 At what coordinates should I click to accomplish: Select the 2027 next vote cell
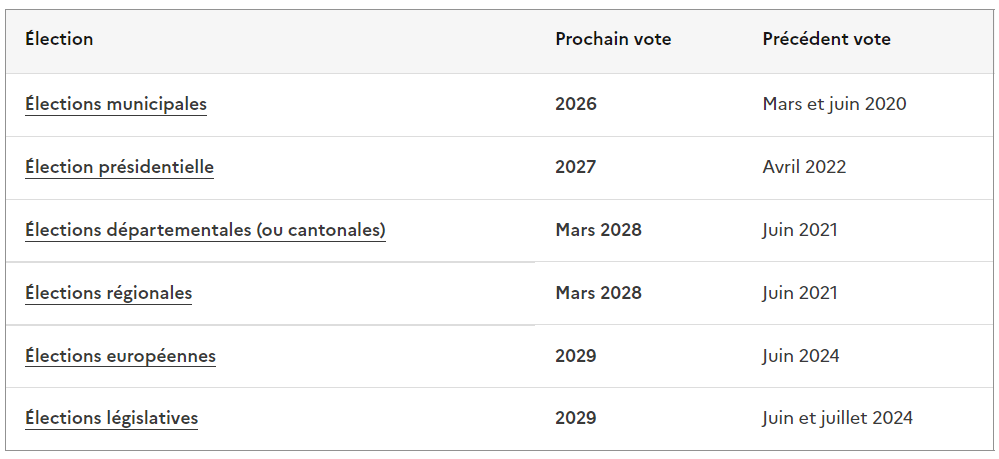[x=576, y=167]
